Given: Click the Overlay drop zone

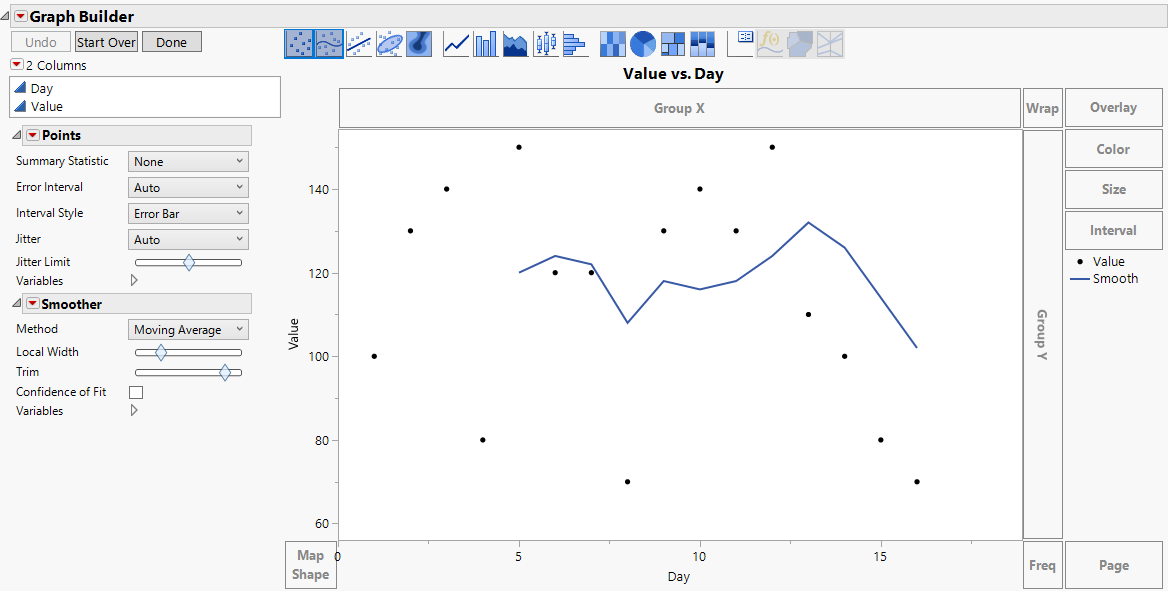Looking at the screenshot, I should 1114,107.
